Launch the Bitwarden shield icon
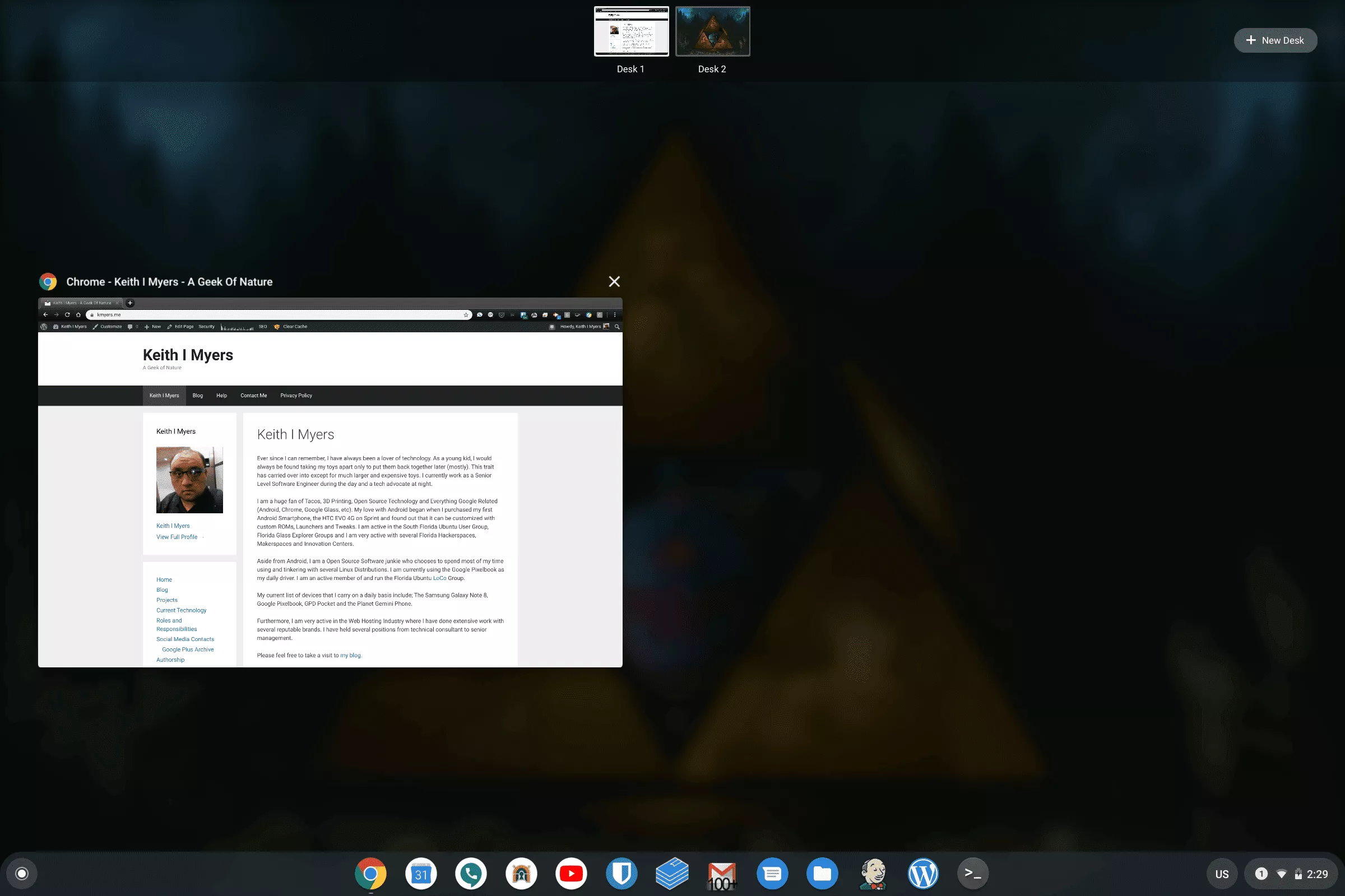Image resolution: width=1345 pixels, height=896 pixels. (621, 873)
